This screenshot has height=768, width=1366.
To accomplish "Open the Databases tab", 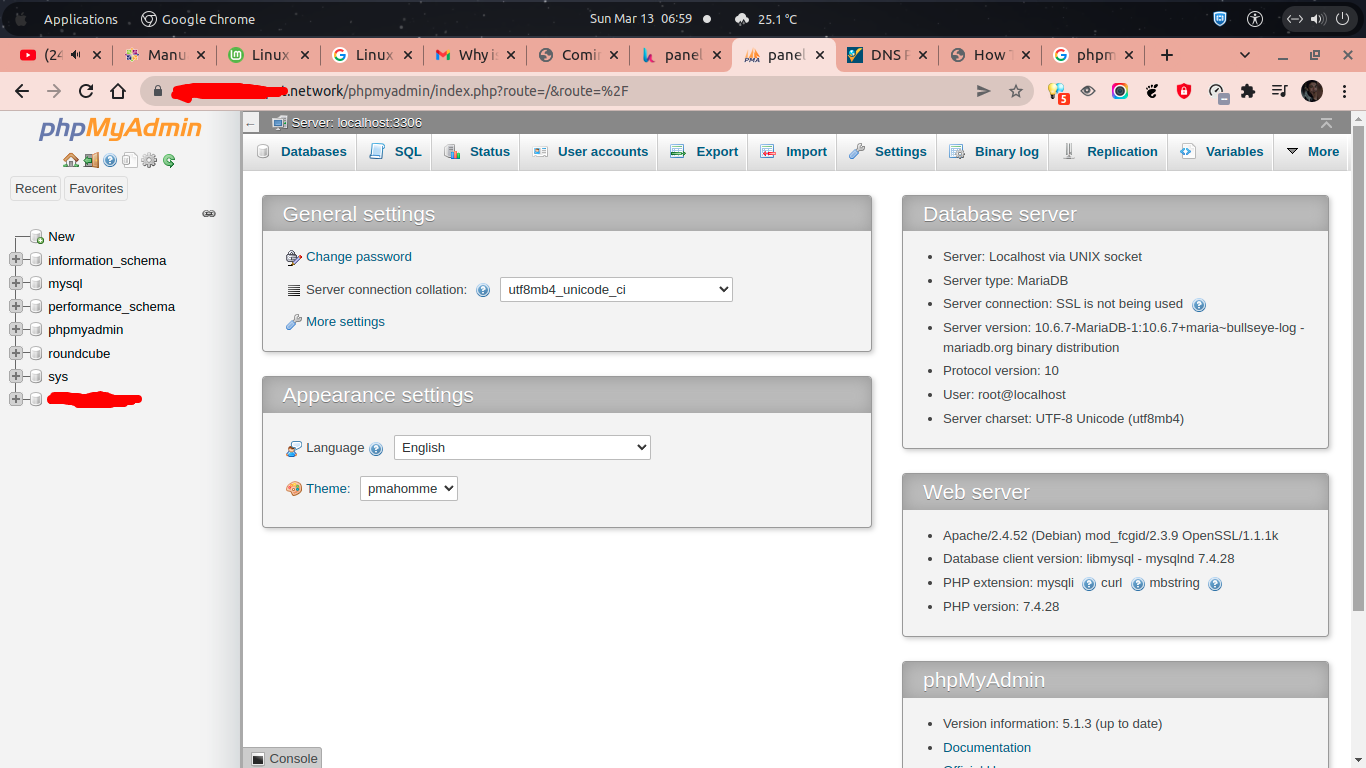I will click(301, 152).
